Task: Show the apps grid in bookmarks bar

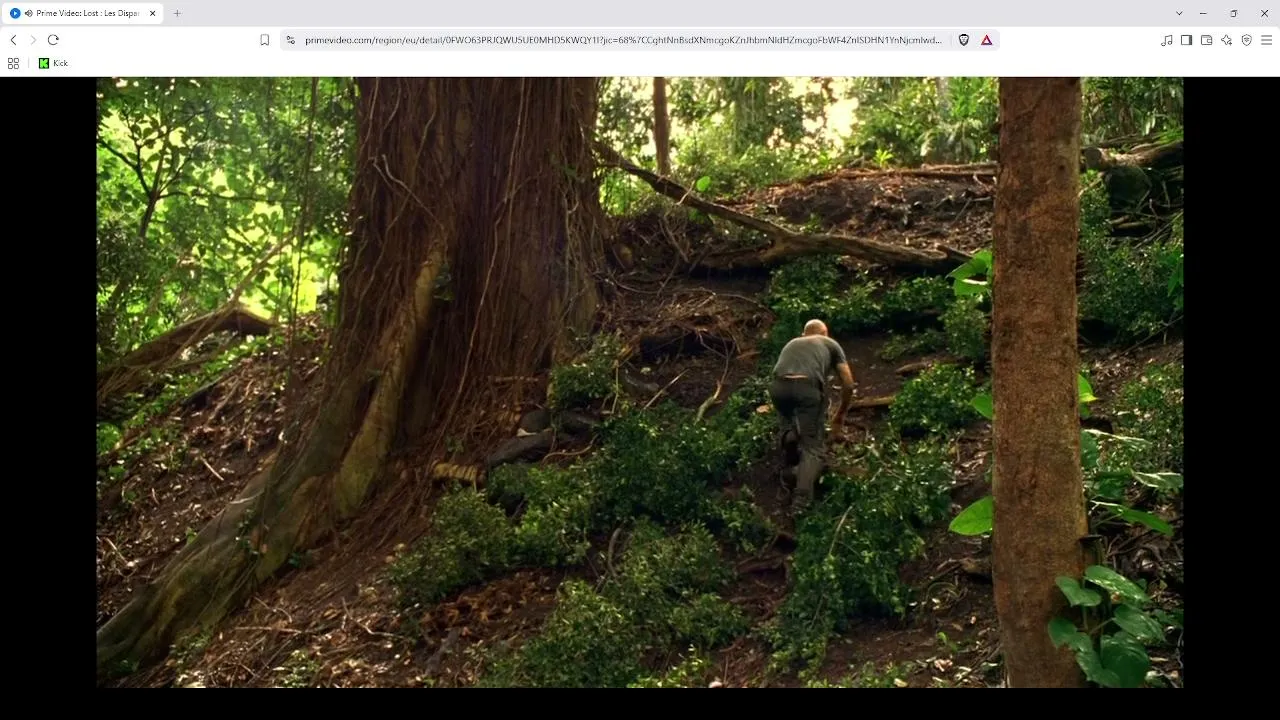Action: click(x=13, y=63)
